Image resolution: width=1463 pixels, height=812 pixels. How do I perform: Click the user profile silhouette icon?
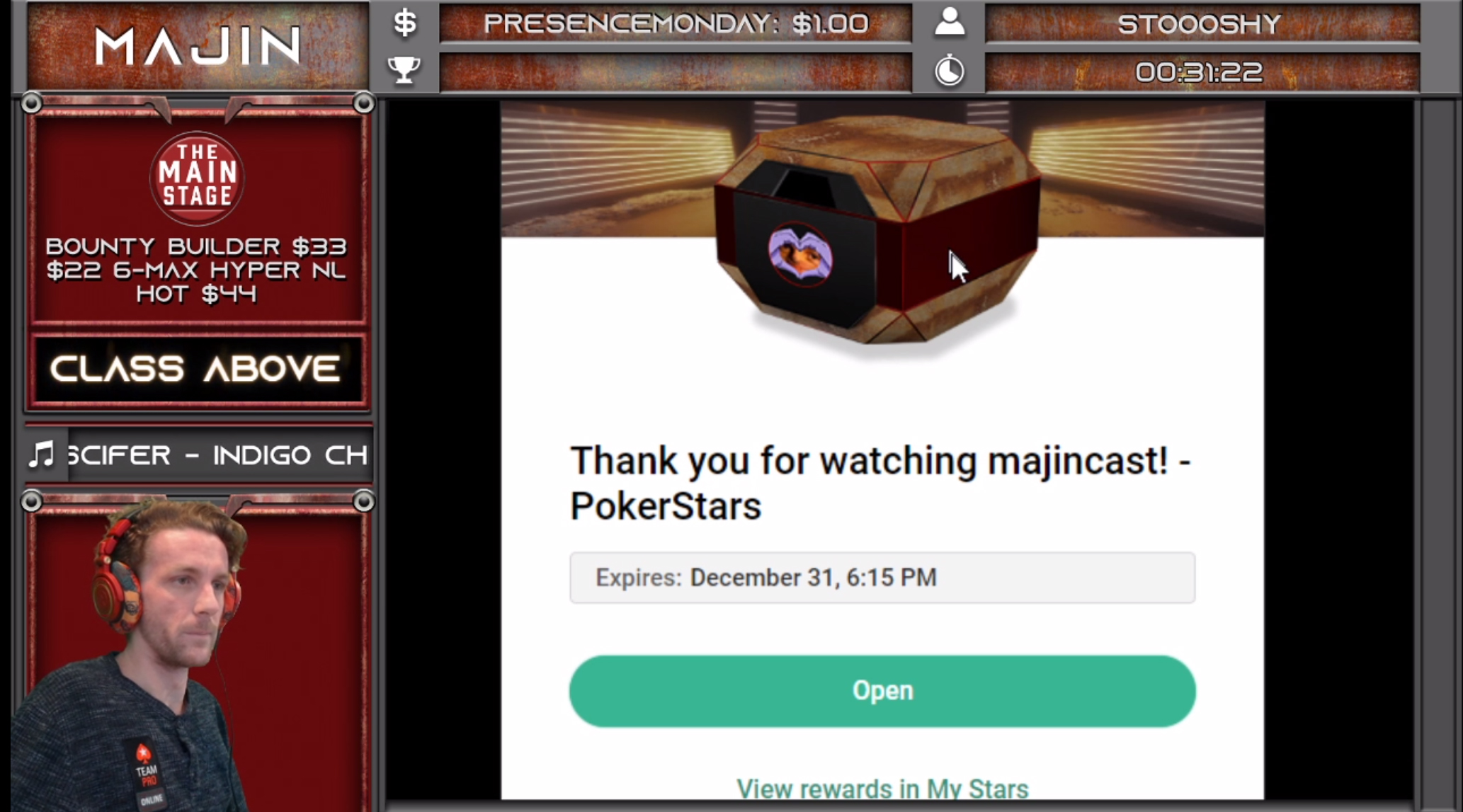949,22
